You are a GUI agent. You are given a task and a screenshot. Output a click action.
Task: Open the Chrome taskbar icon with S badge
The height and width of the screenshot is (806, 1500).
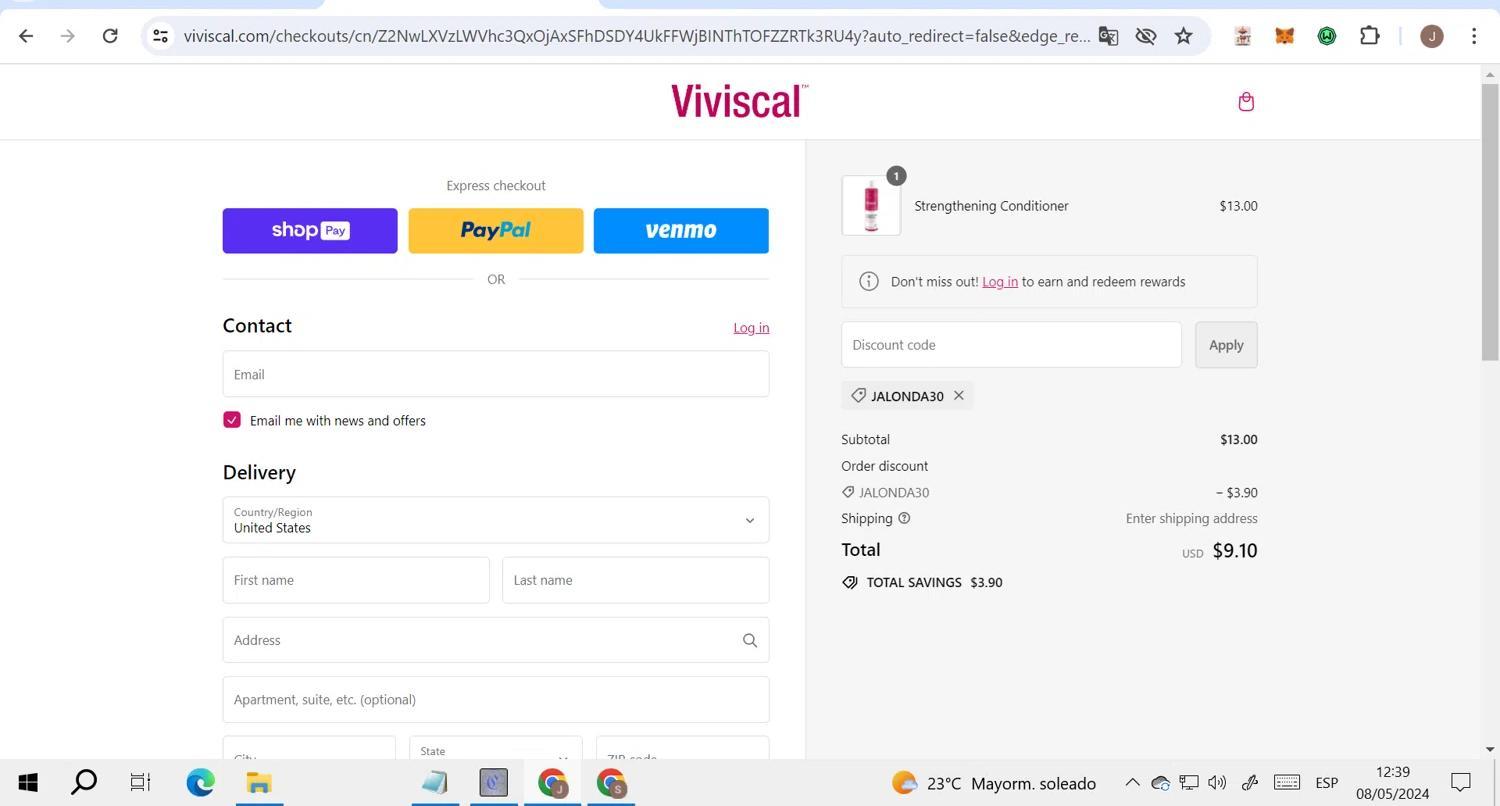611,783
